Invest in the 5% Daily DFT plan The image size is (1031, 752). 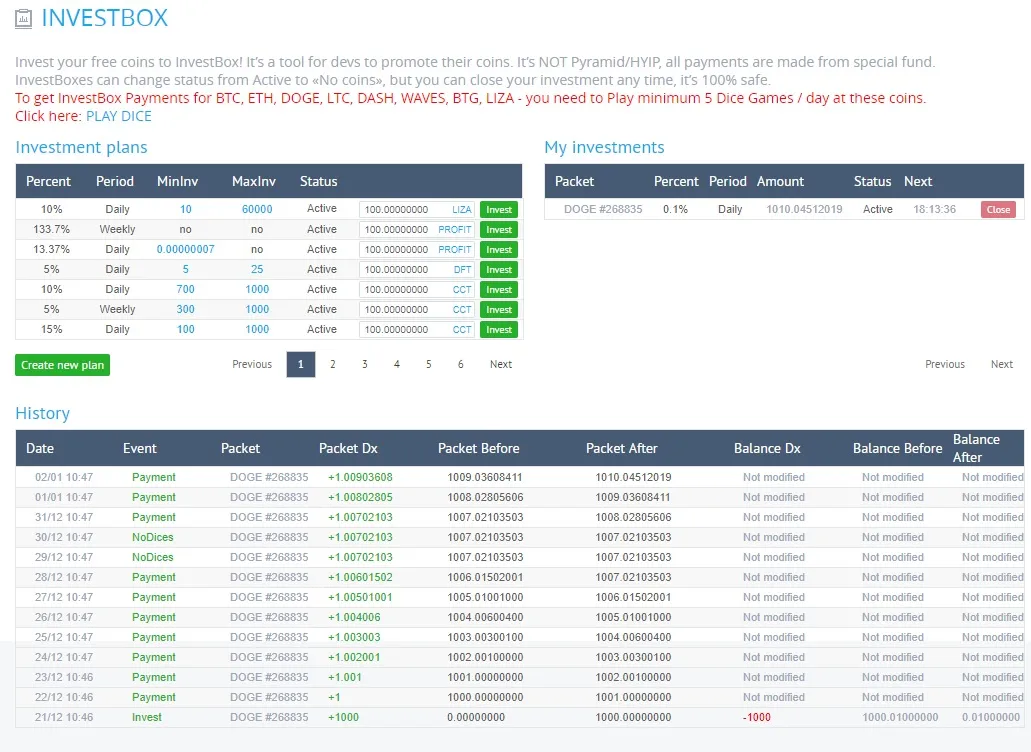point(499,270)
